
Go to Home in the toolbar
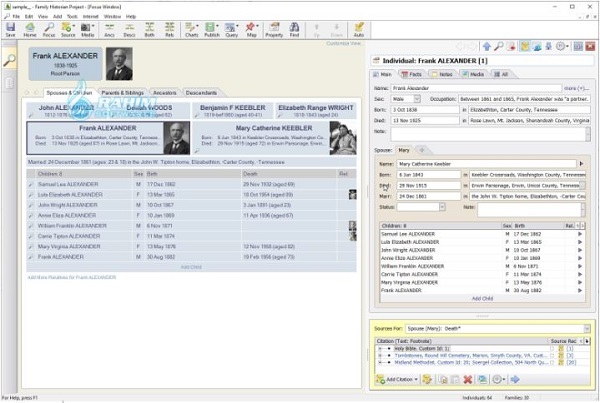click(29, 29)
